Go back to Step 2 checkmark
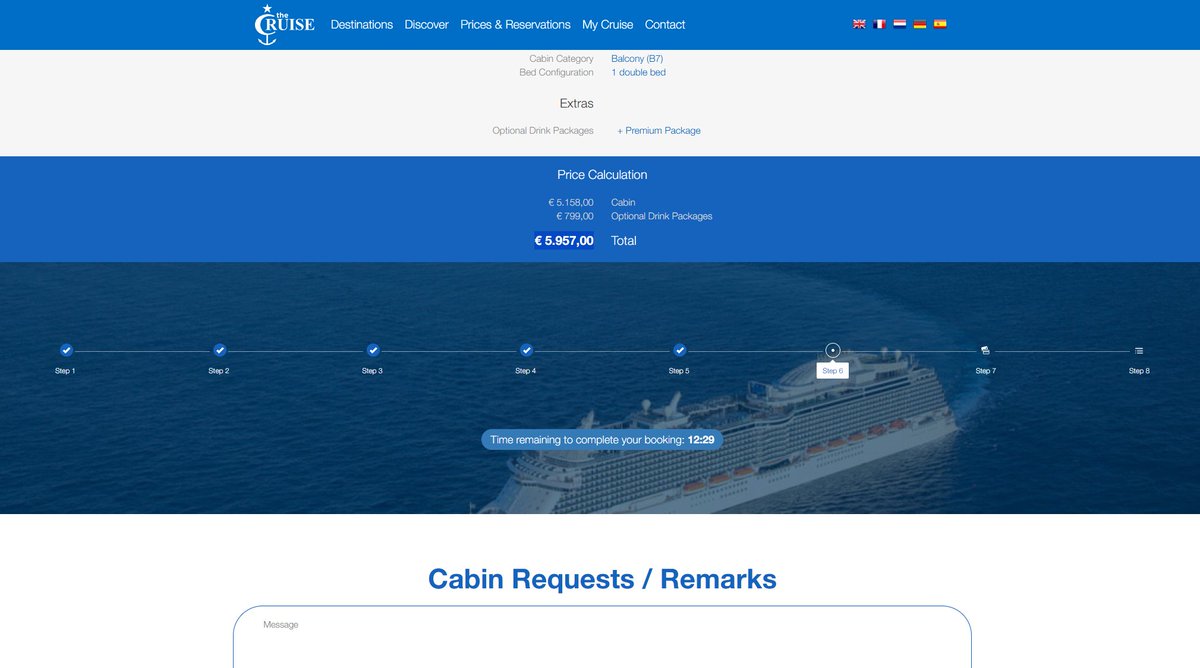 (220, 350)
